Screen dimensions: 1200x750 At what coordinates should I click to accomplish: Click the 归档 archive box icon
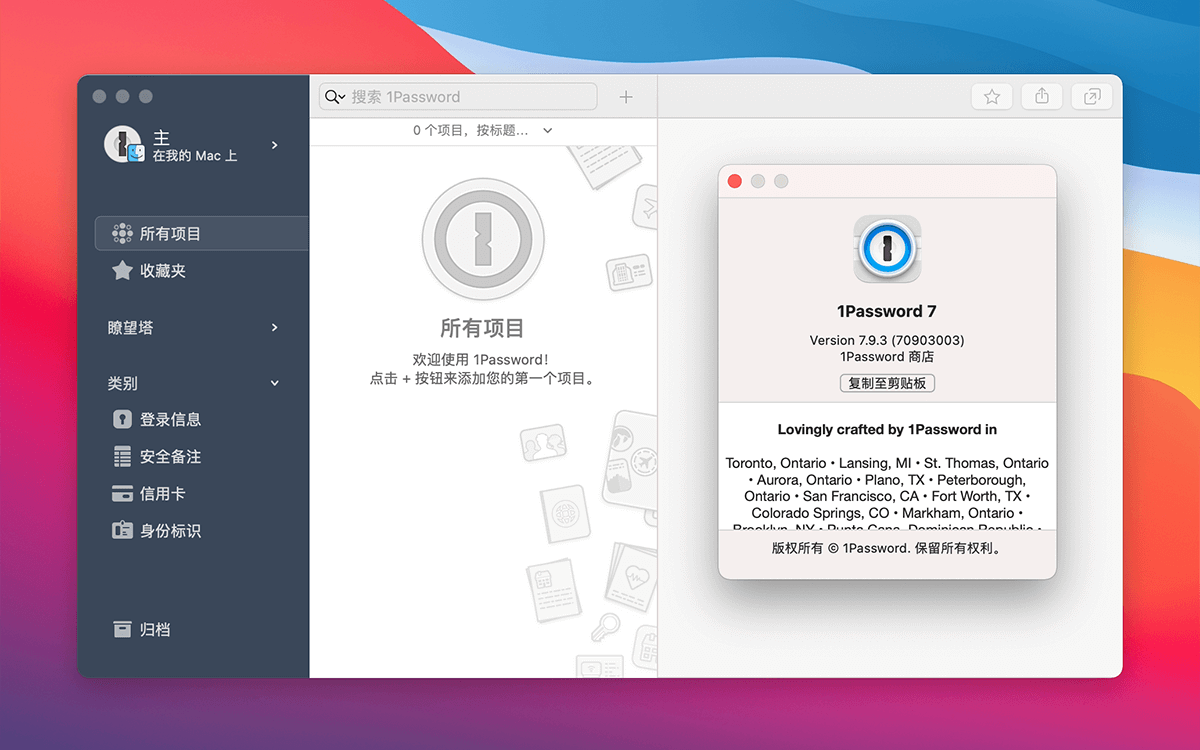[x=122, y=630]
